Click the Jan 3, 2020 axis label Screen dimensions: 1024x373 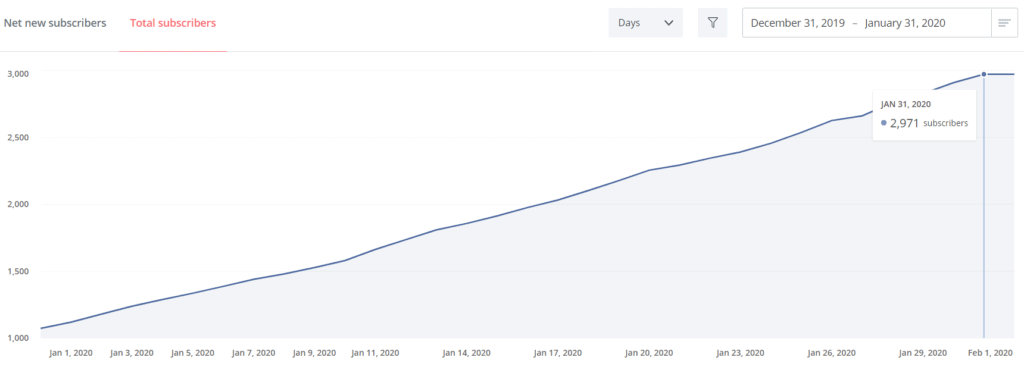point(132,353)
